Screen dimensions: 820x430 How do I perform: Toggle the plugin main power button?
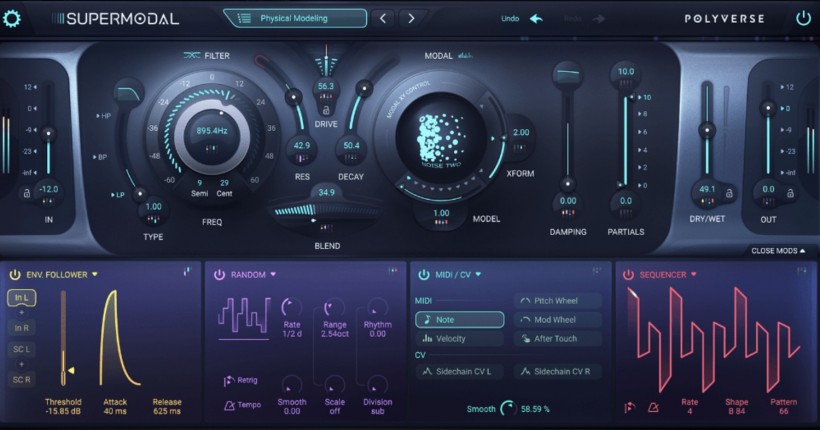click(x=803, y=18)
